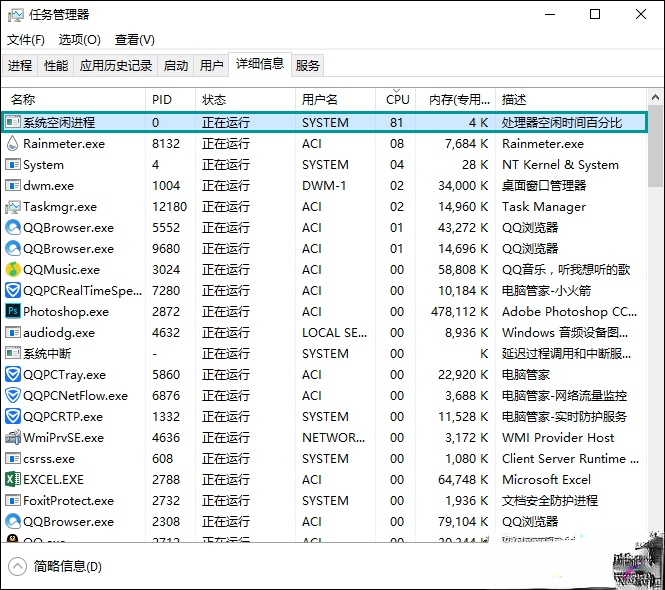Click user name LOCAL SE...

(x=335, y=333)
